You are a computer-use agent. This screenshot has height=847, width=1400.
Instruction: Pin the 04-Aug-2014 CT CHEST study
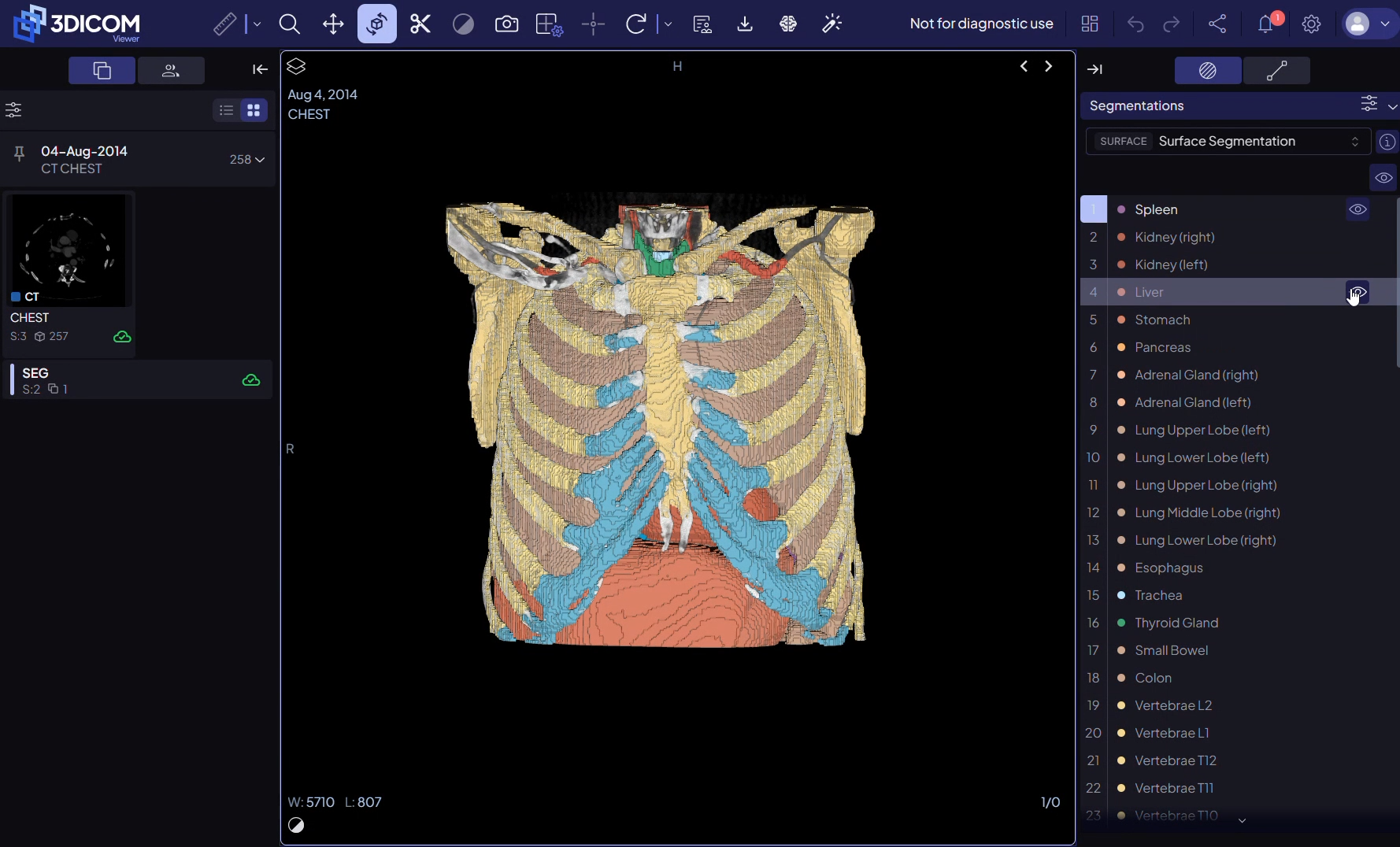(20, 153)
